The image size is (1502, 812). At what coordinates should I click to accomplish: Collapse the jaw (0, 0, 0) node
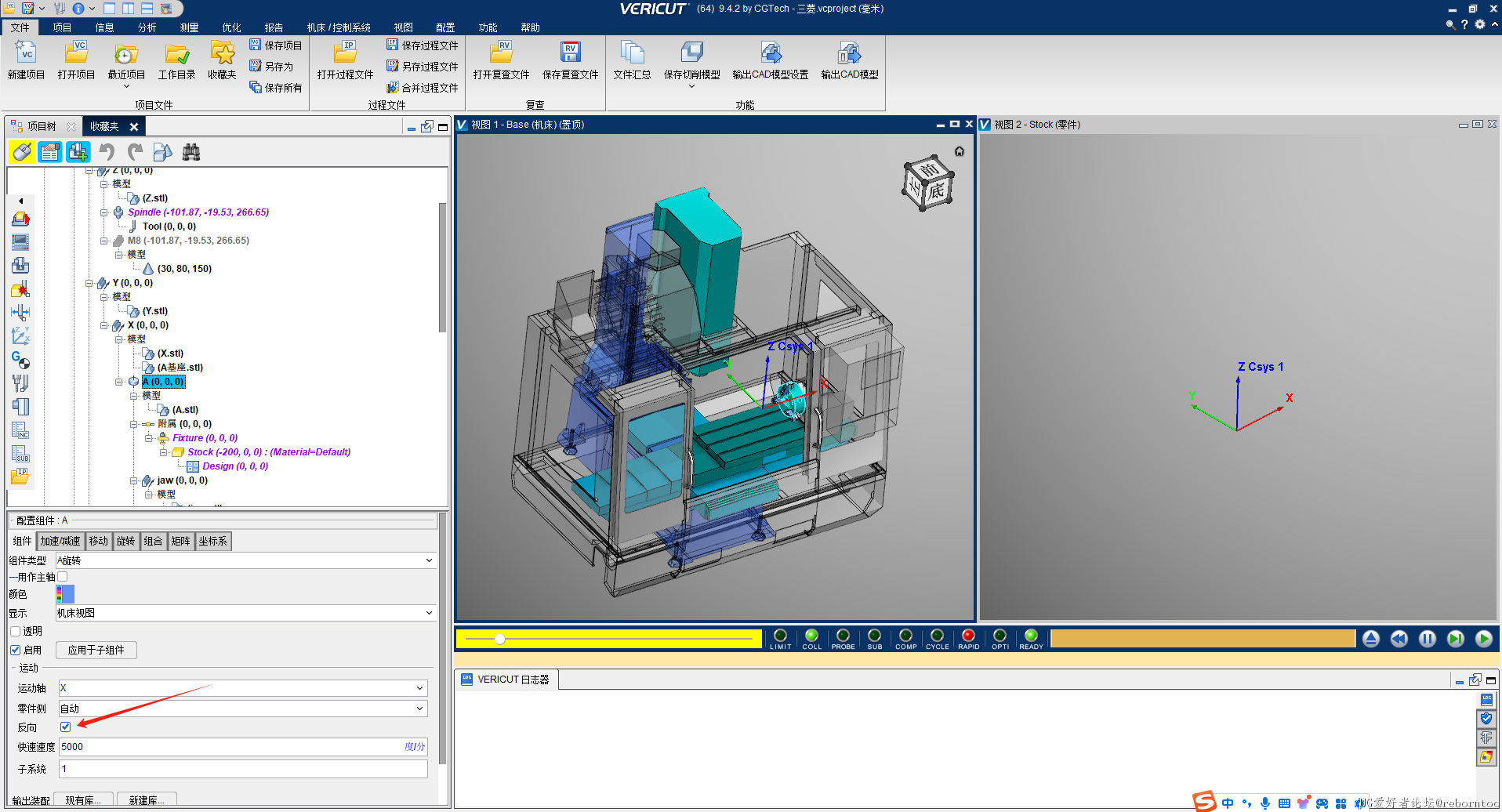click(134, 480)
